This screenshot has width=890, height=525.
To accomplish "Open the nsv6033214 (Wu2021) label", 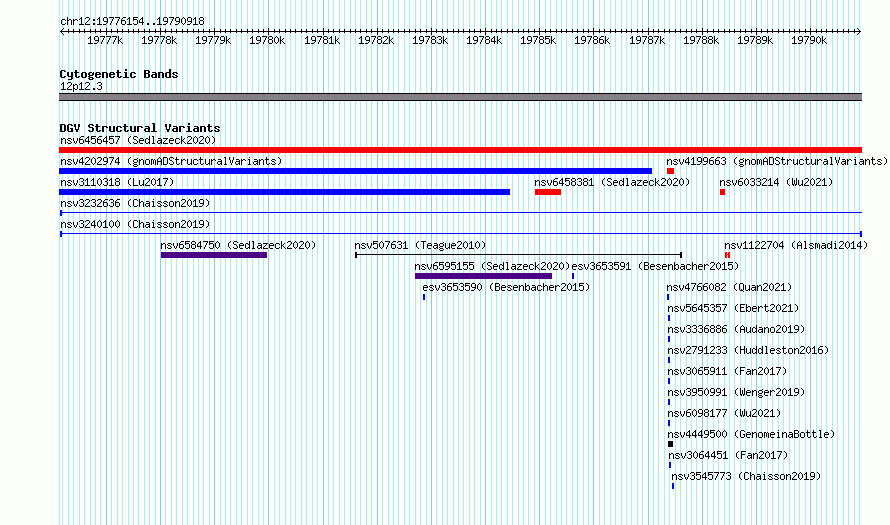I will point(776,182).
